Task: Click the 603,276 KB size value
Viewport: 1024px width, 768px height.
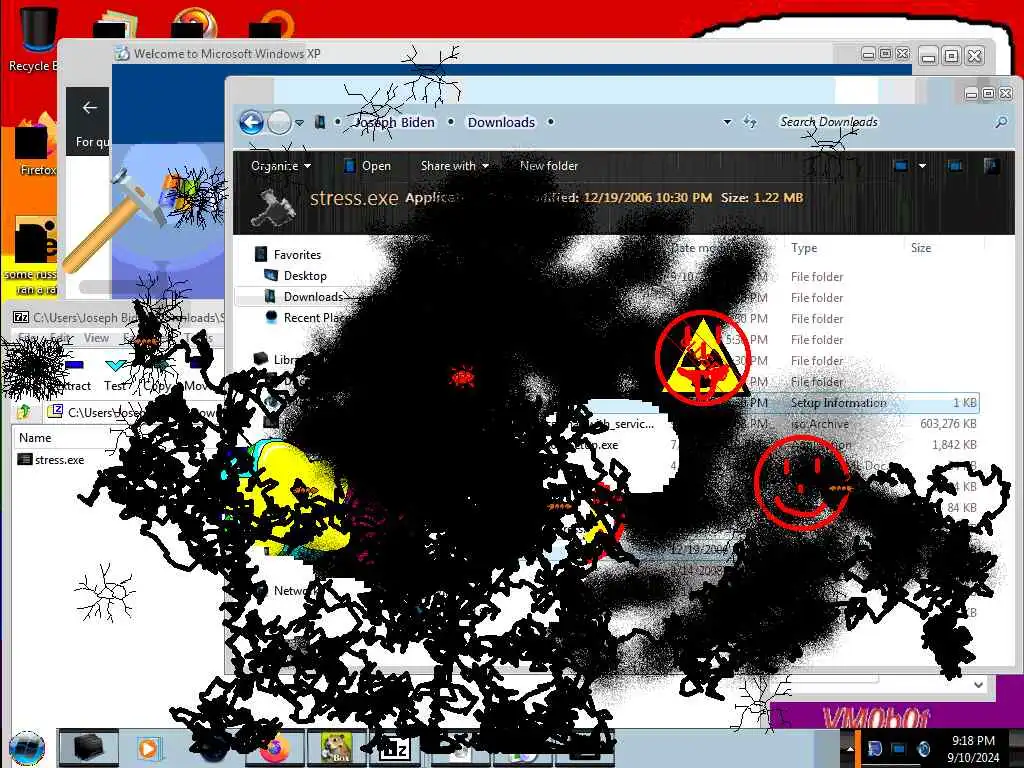Action: (x=948, y=424)
